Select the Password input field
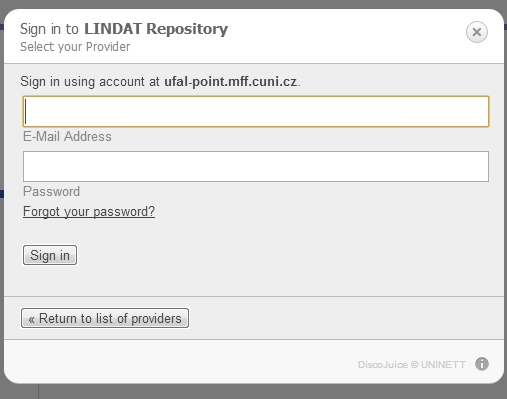This screenshot has height=399, width=507. coord(256,166)
